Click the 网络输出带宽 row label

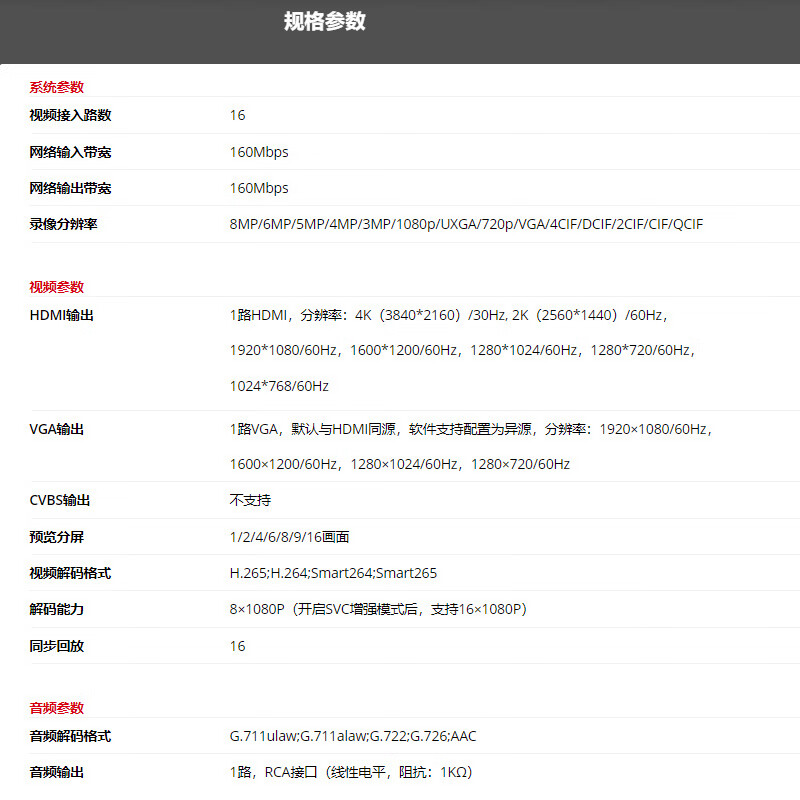click(70, 188)
